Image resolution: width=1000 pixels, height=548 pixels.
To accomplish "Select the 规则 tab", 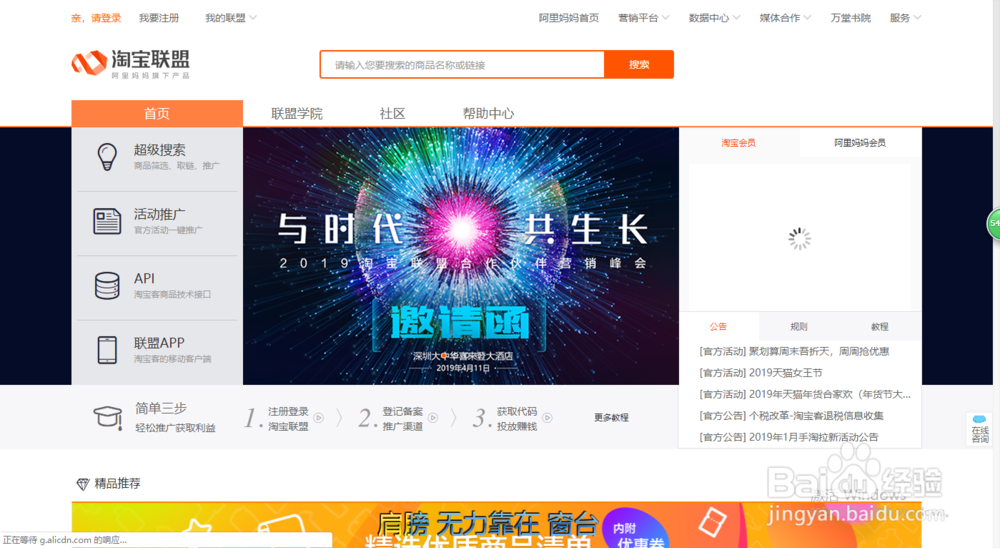I will (799, 327).
